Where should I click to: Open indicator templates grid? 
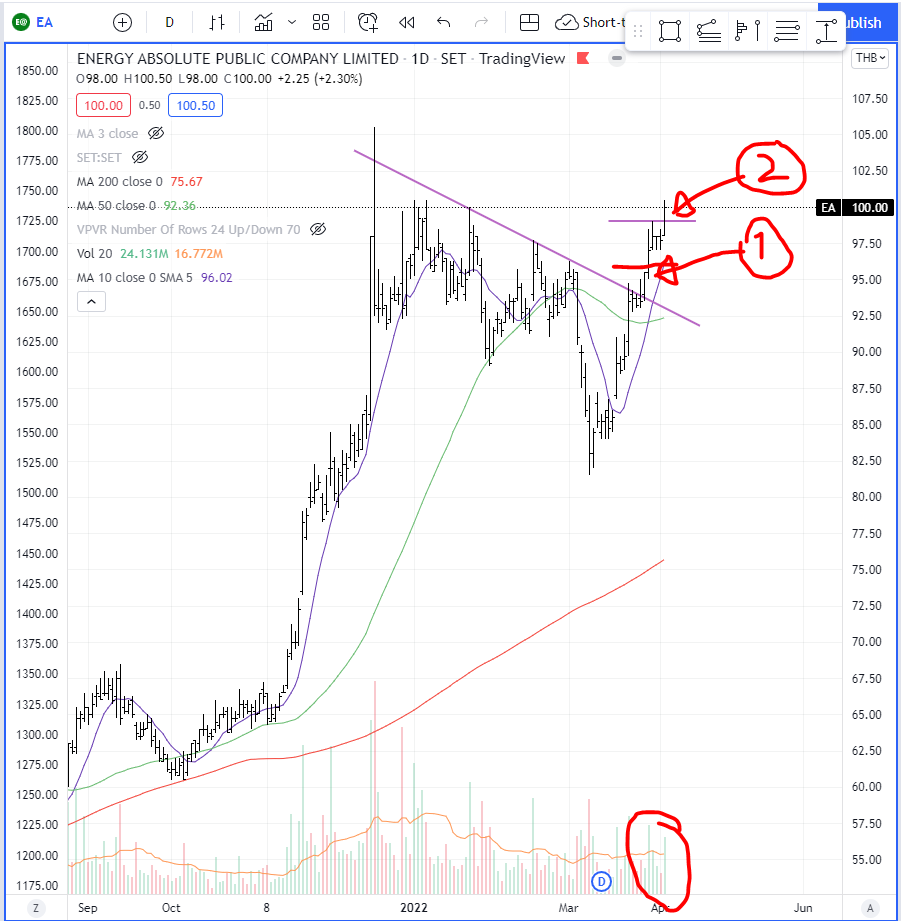[321, 22]
